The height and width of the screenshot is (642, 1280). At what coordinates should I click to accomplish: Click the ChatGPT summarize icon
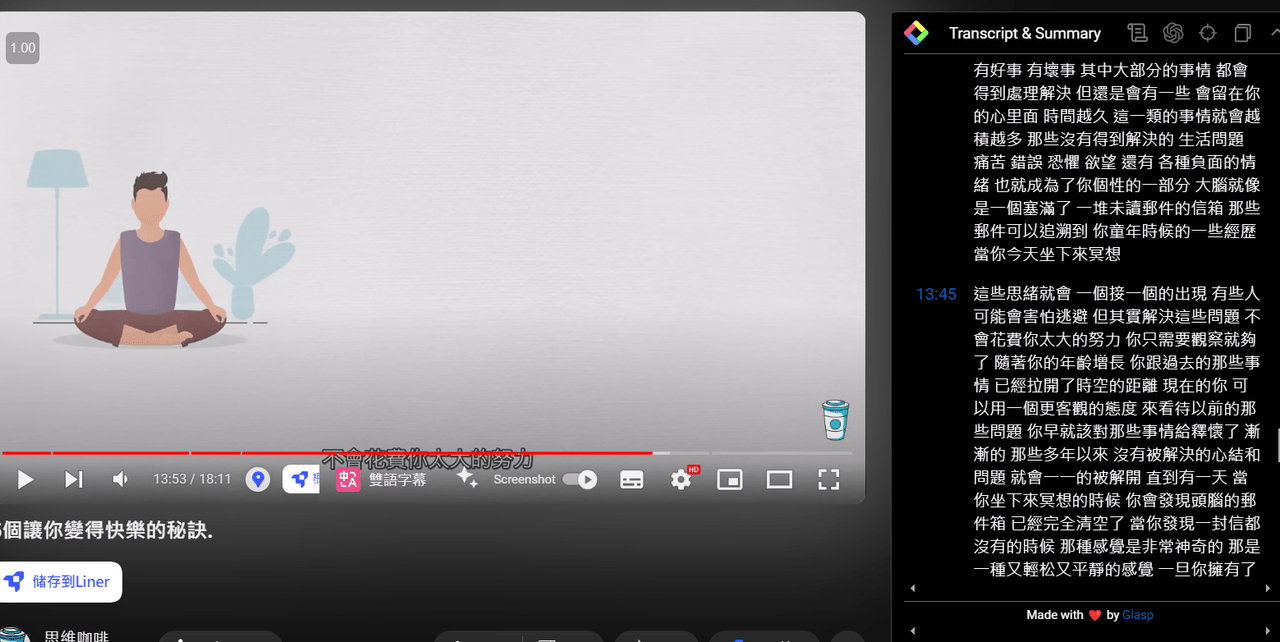pyautogui.click(x=1173, y=33)
